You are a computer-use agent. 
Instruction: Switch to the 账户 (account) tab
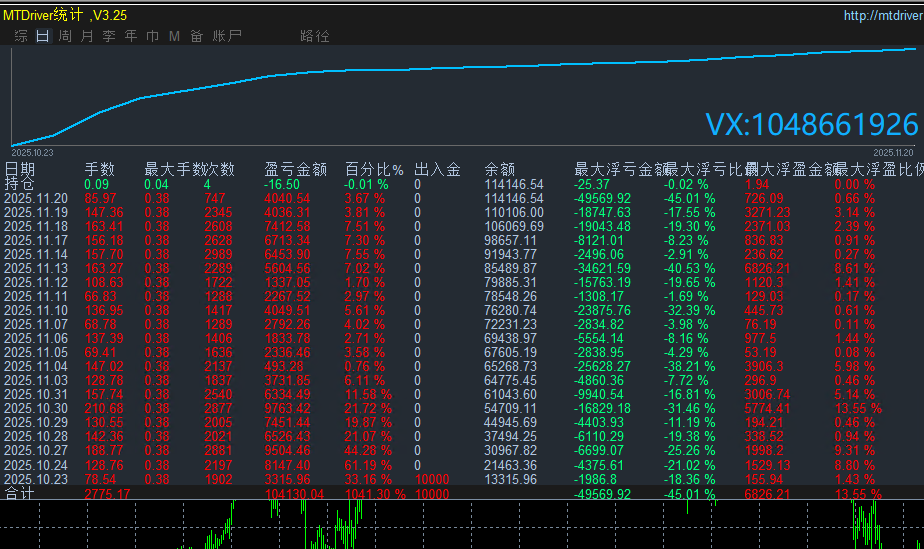[227, 36]
